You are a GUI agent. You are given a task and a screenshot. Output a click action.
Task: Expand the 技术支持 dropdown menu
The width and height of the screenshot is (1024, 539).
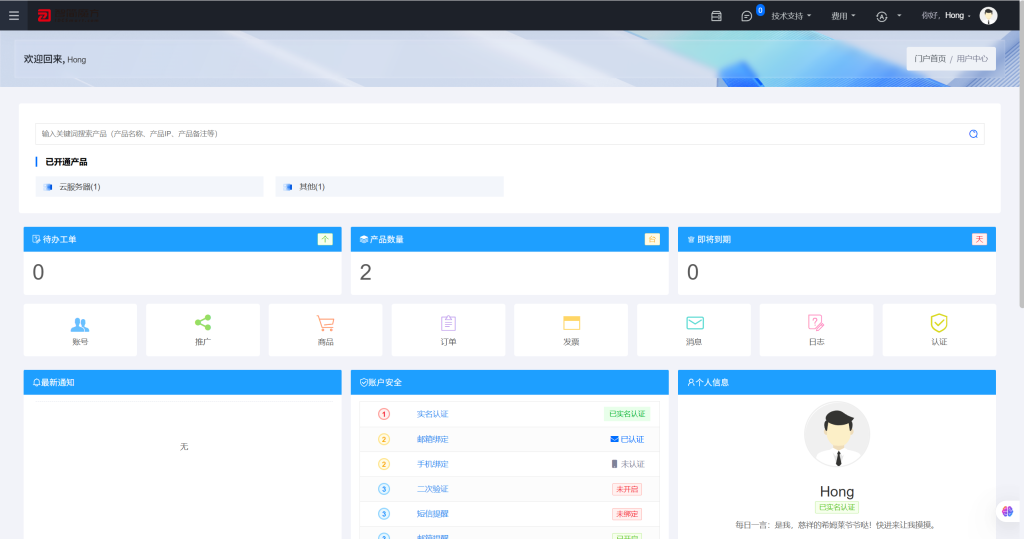coord(791,16)
